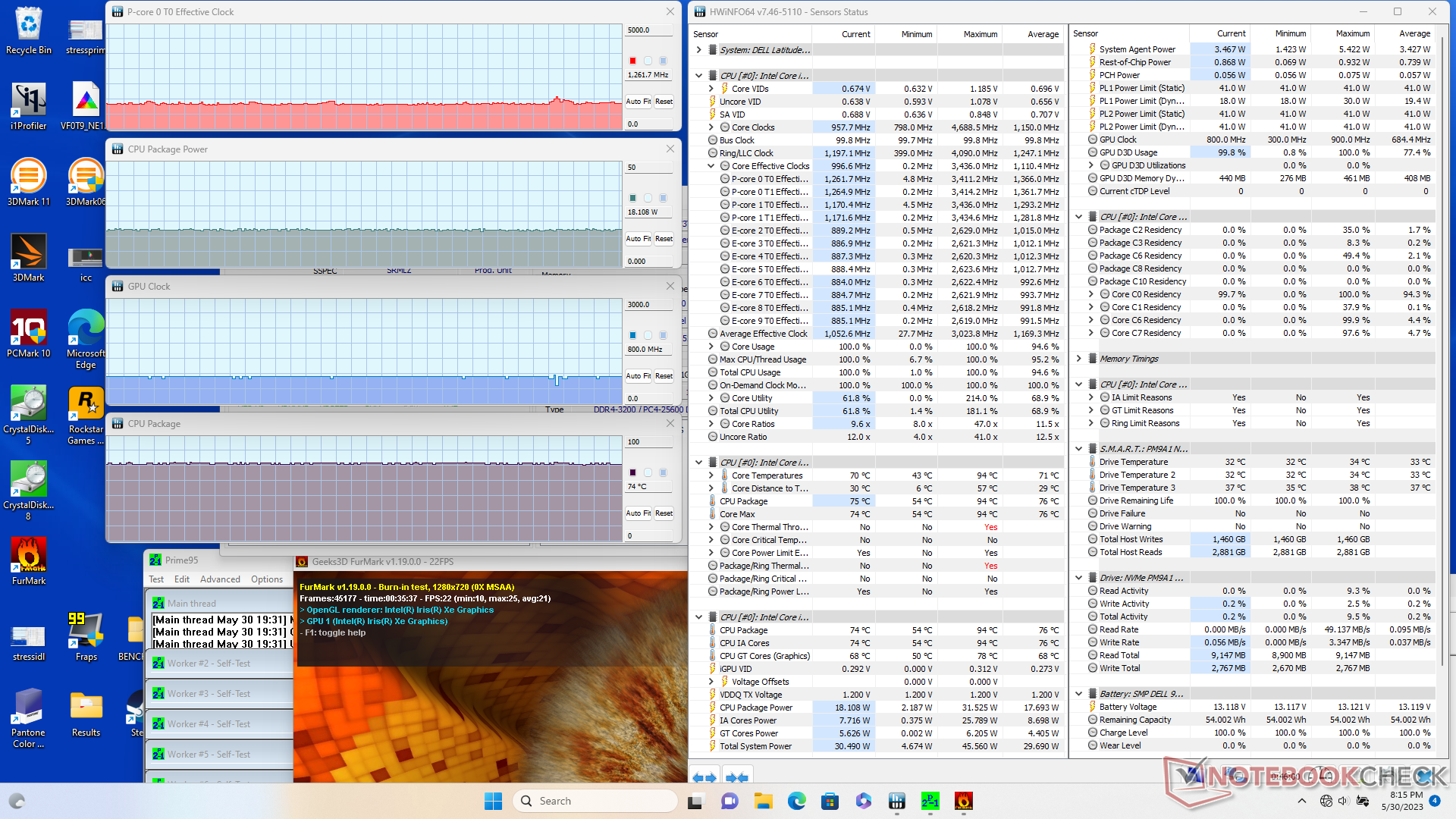The width and height of the screenshot is (1456, 819).
Task: Expand the Memory Timings sensor group
Action: pos(1079,359)
